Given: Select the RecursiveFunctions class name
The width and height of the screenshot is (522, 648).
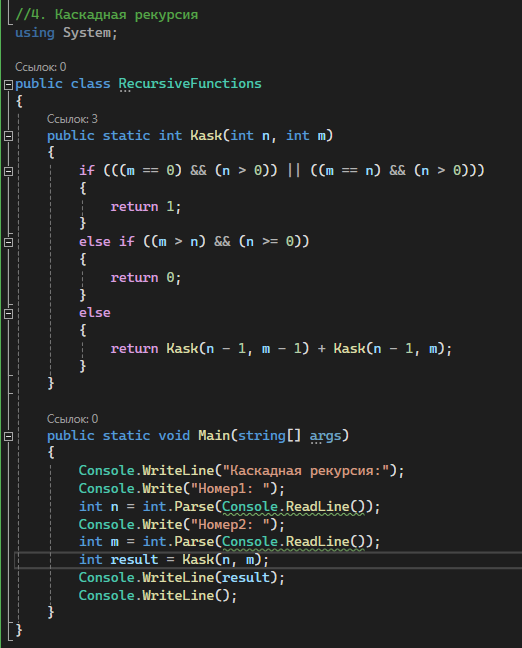Looking at the screenshot, I should tap(190, 84).
